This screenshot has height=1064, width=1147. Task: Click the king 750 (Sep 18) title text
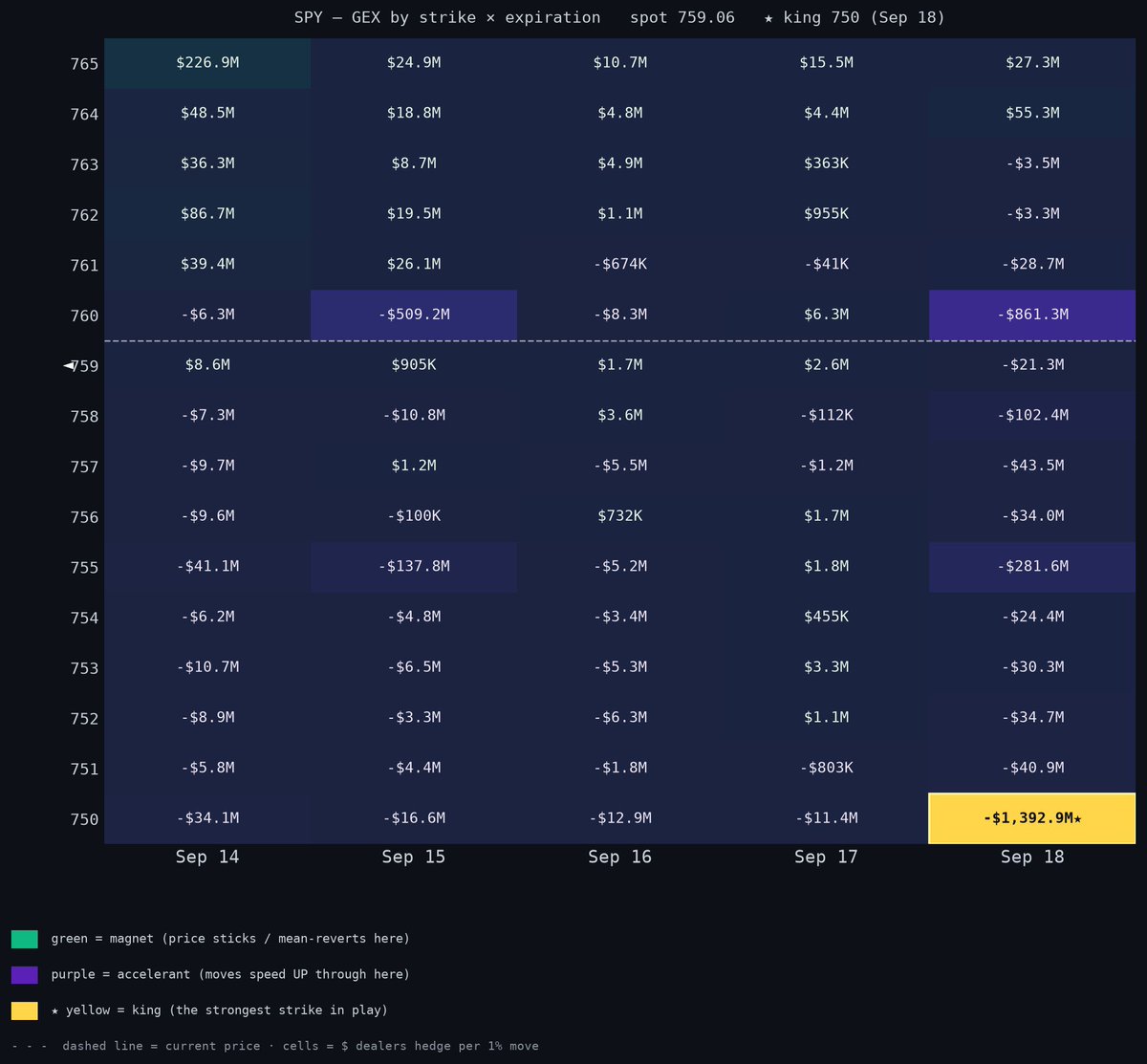click(x=855, y=18)
